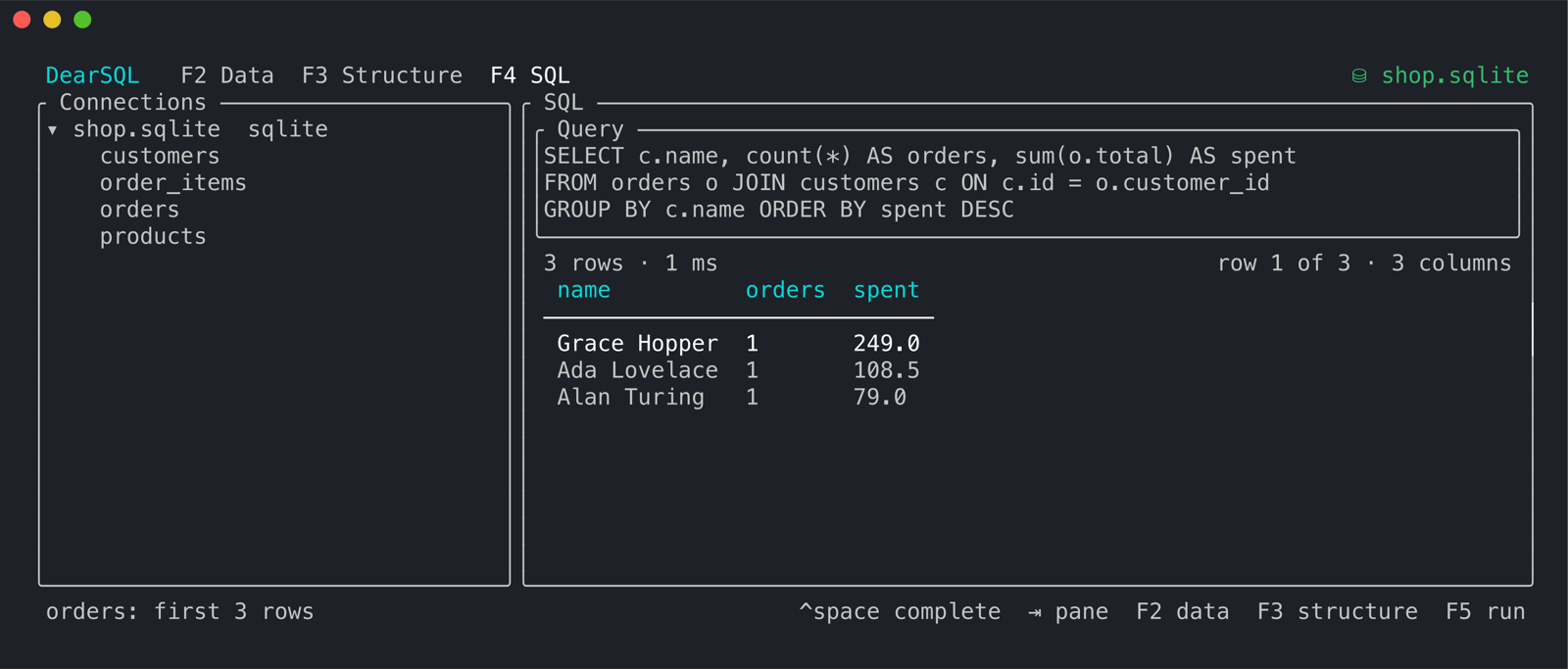Viewport: 1568px width, 669px height.
Task: Click the 'F3 structure' footer shortcut
Action: 1338,611
